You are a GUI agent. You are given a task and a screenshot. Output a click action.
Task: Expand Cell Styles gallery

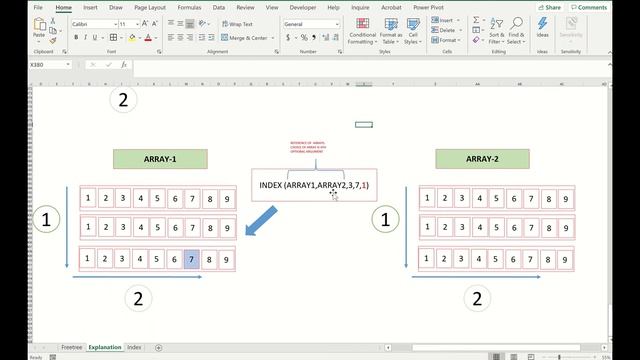tap(413, 31)
